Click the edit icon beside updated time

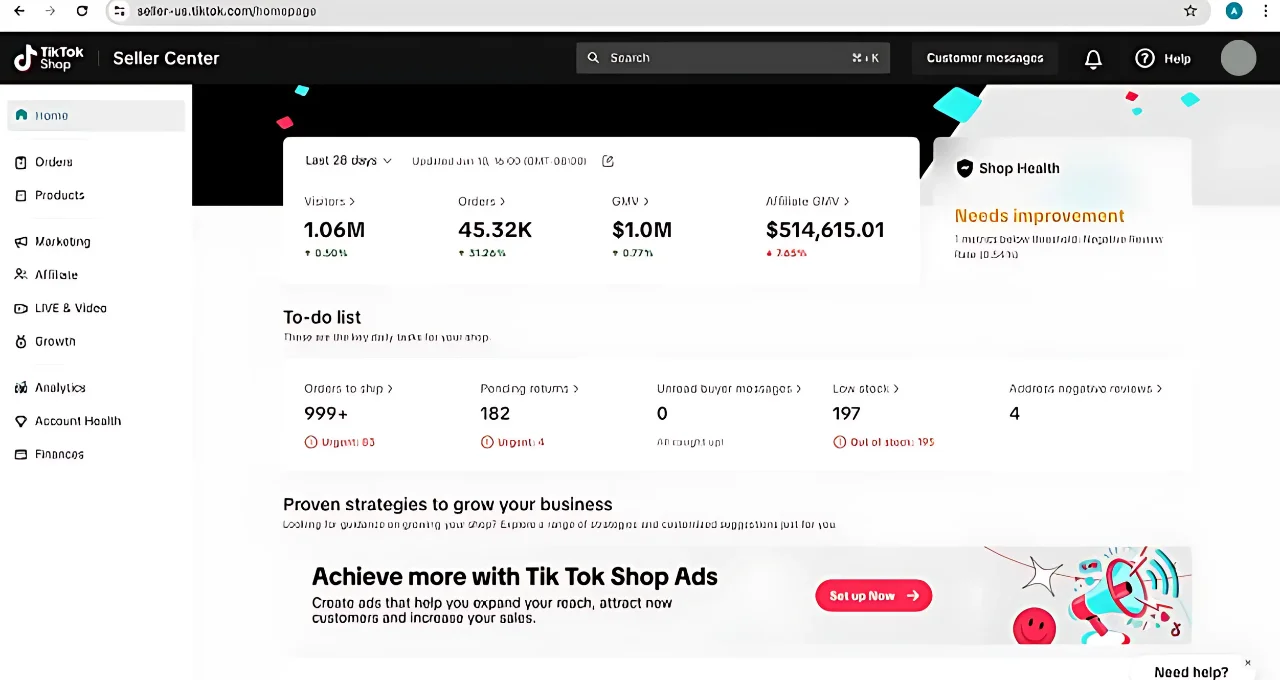click(x=608, y=161)
